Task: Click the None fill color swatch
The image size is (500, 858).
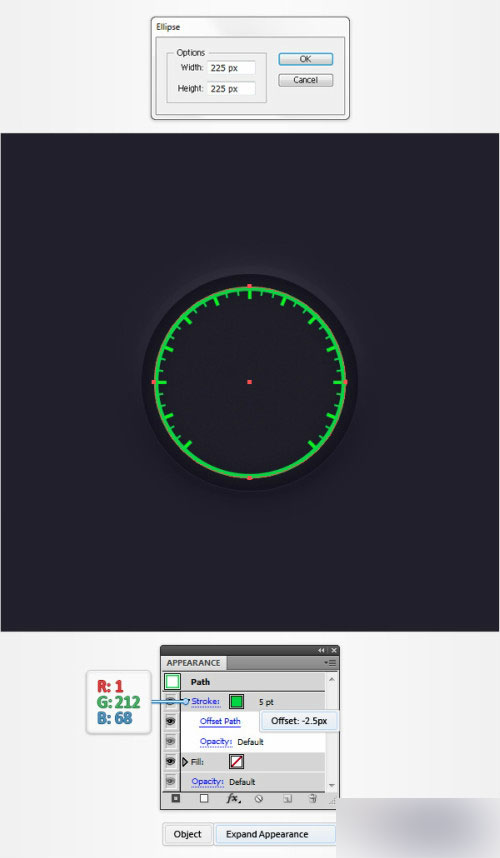Action: click(x=236, y=761)
